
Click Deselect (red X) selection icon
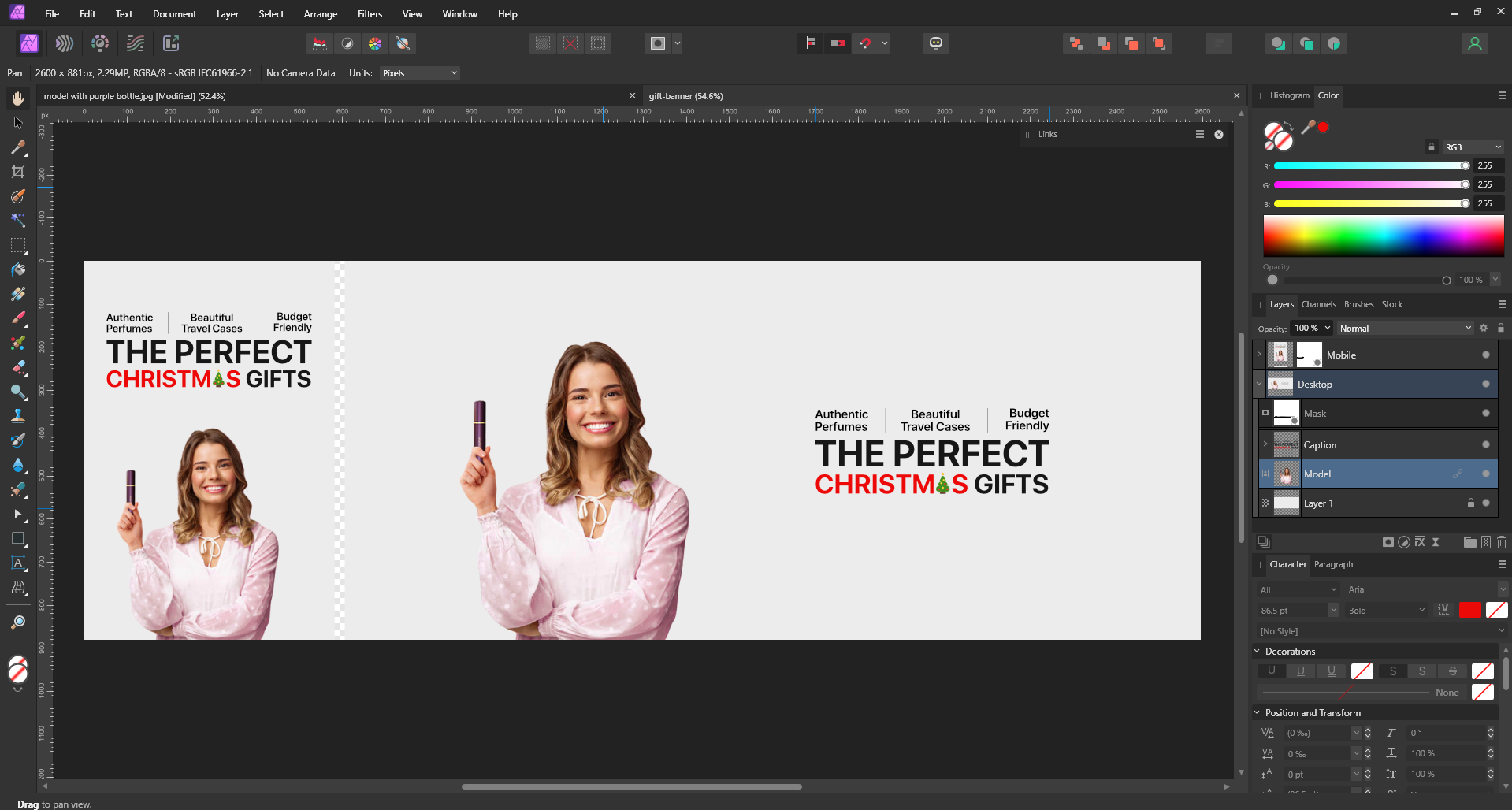[570, 43]
